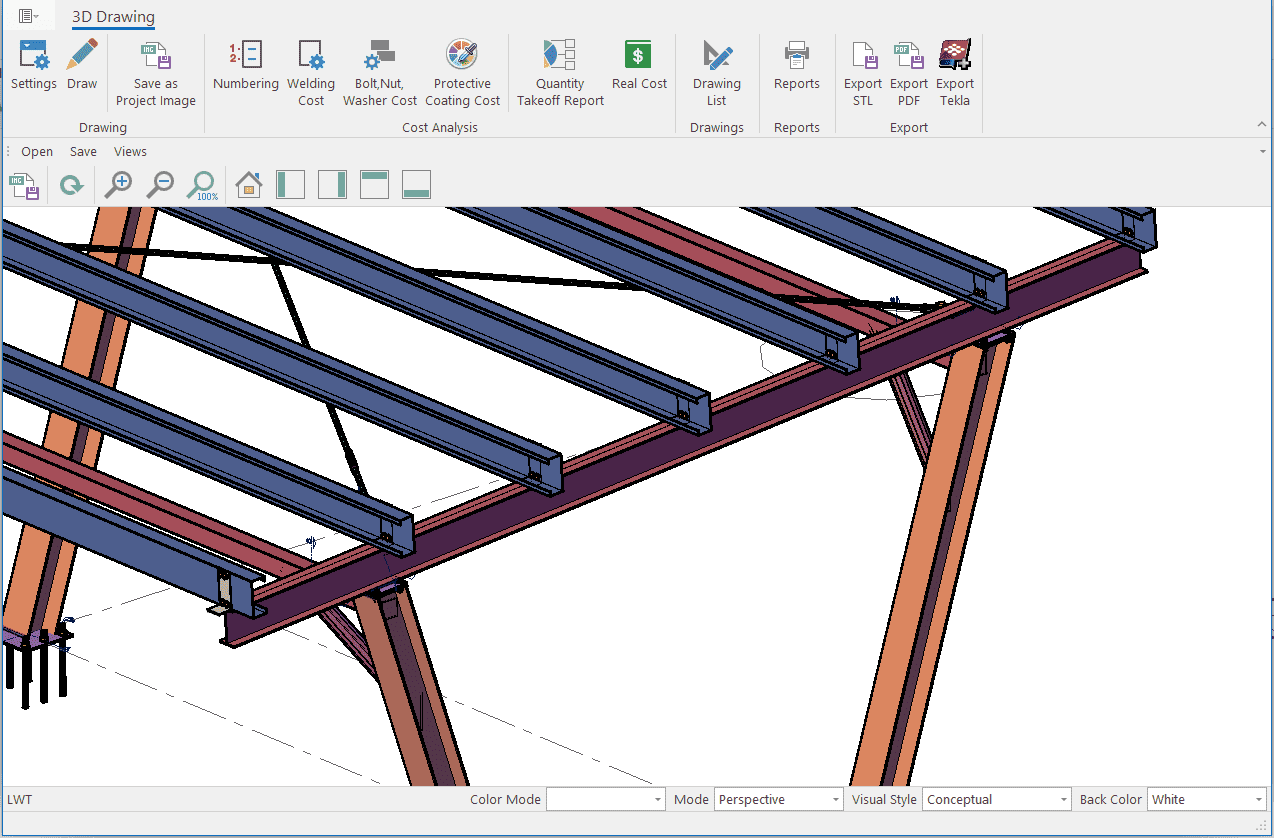Refresh the 3D drawing view
This screenshot has height=838, width=1274.
point(71,185)
